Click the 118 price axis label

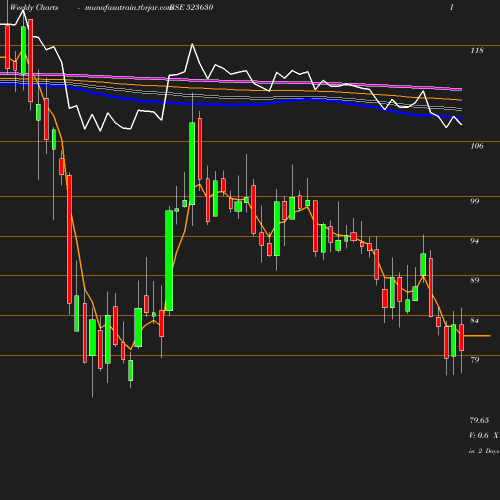click(x=477, y=50)
